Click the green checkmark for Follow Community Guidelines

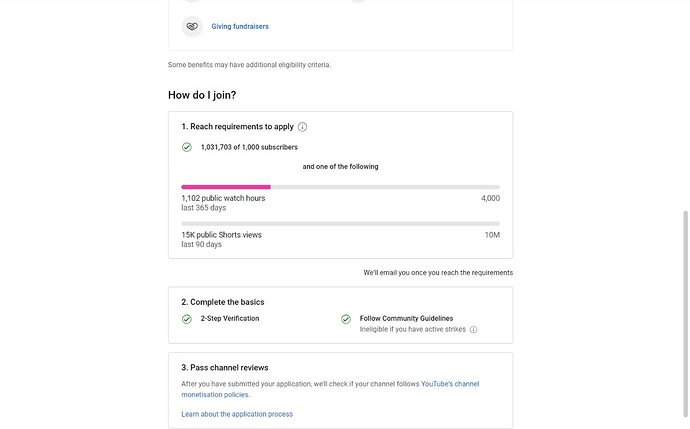[x=346, y=319]
